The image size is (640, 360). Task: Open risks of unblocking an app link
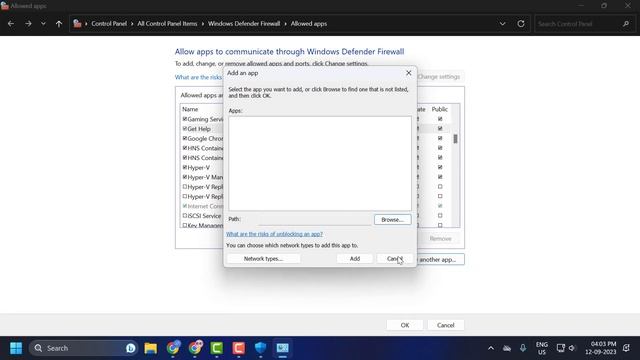(x=274, y=234)
